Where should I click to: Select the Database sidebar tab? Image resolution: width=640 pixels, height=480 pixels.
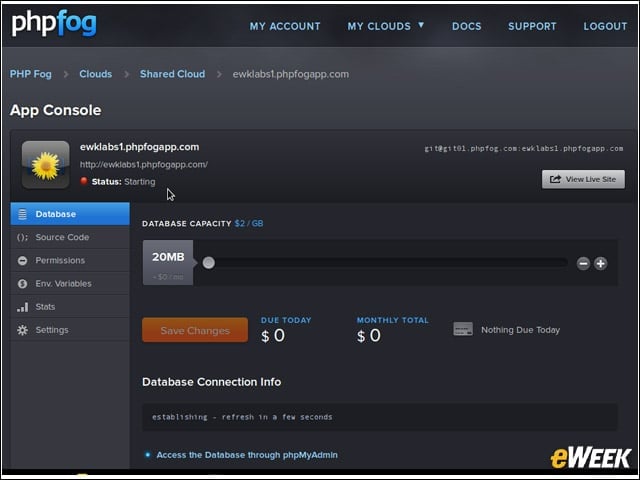point(70,214)
